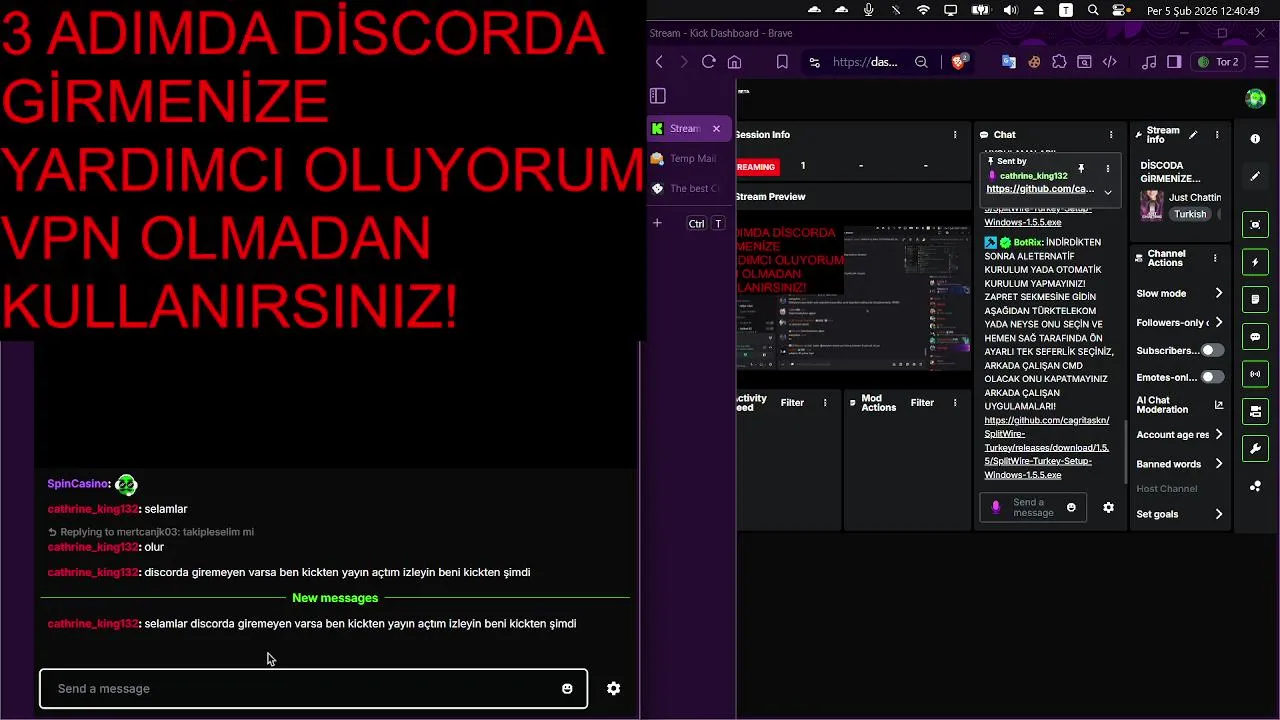Edit Stream Info with pencil icon
This screenshot has height=720, width=1280.
click(x=1193, y=135)
